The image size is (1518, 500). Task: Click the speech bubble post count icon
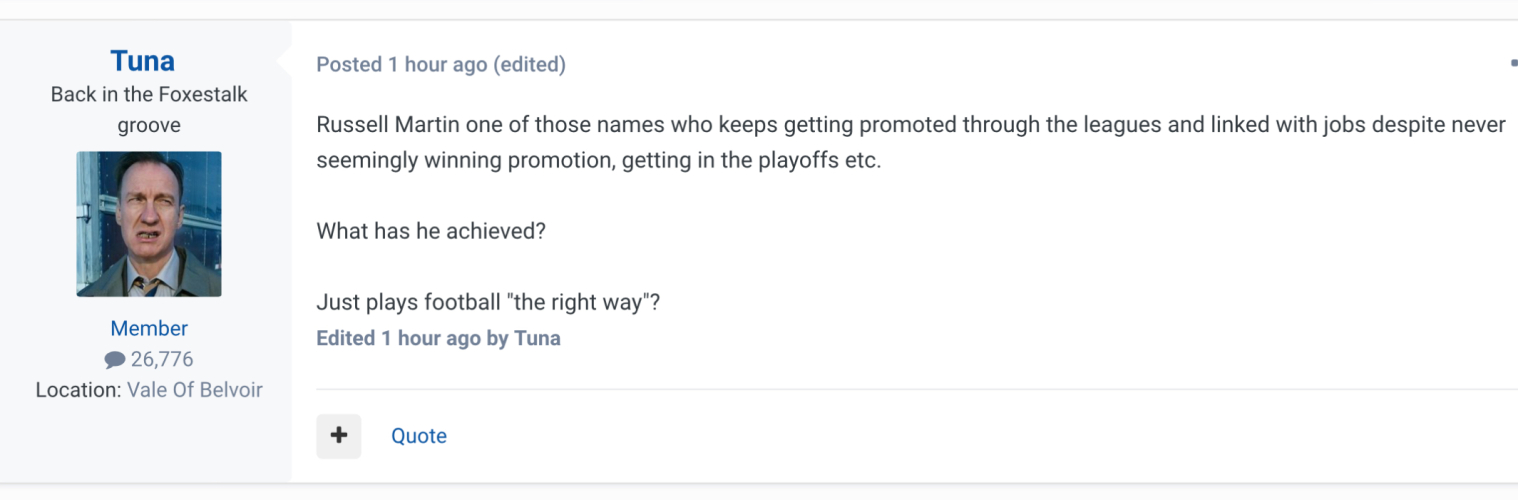[x=115, y=360]
